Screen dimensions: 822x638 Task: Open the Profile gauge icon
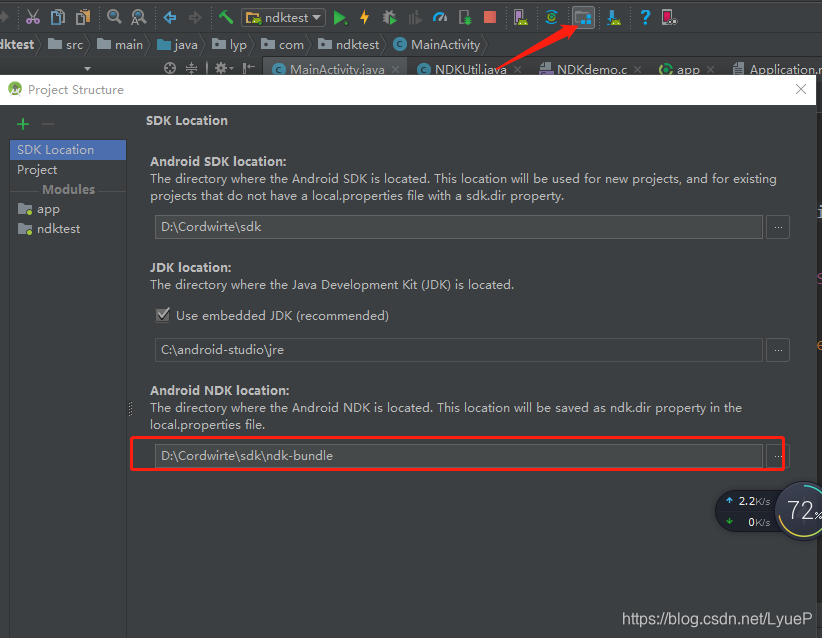pos(440,18)
